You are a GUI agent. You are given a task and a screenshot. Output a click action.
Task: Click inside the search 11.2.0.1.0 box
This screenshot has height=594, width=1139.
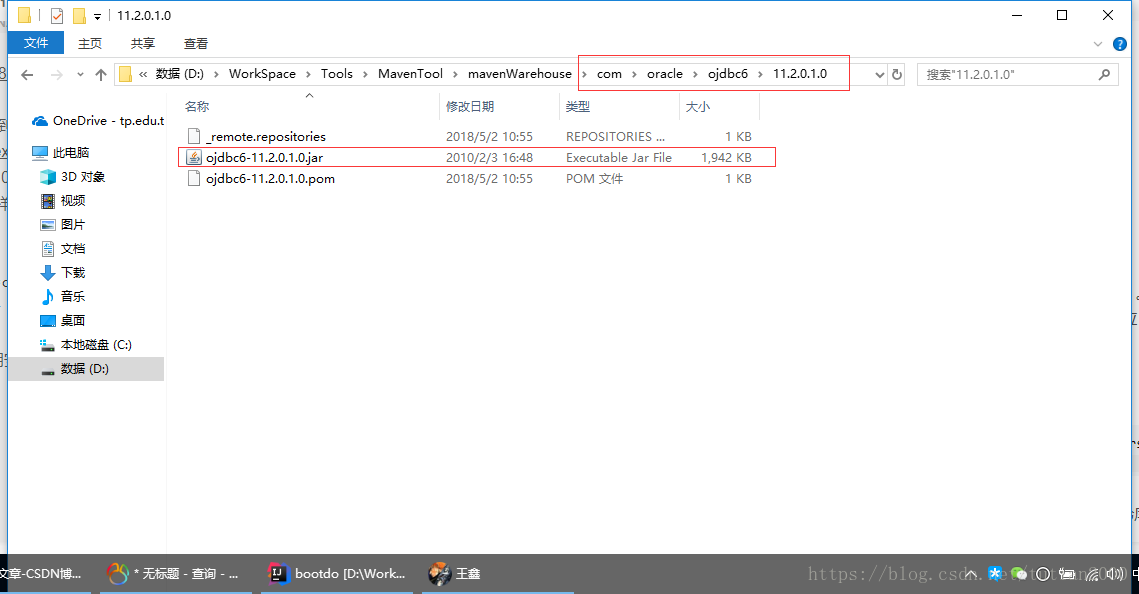click(1000, 73)
